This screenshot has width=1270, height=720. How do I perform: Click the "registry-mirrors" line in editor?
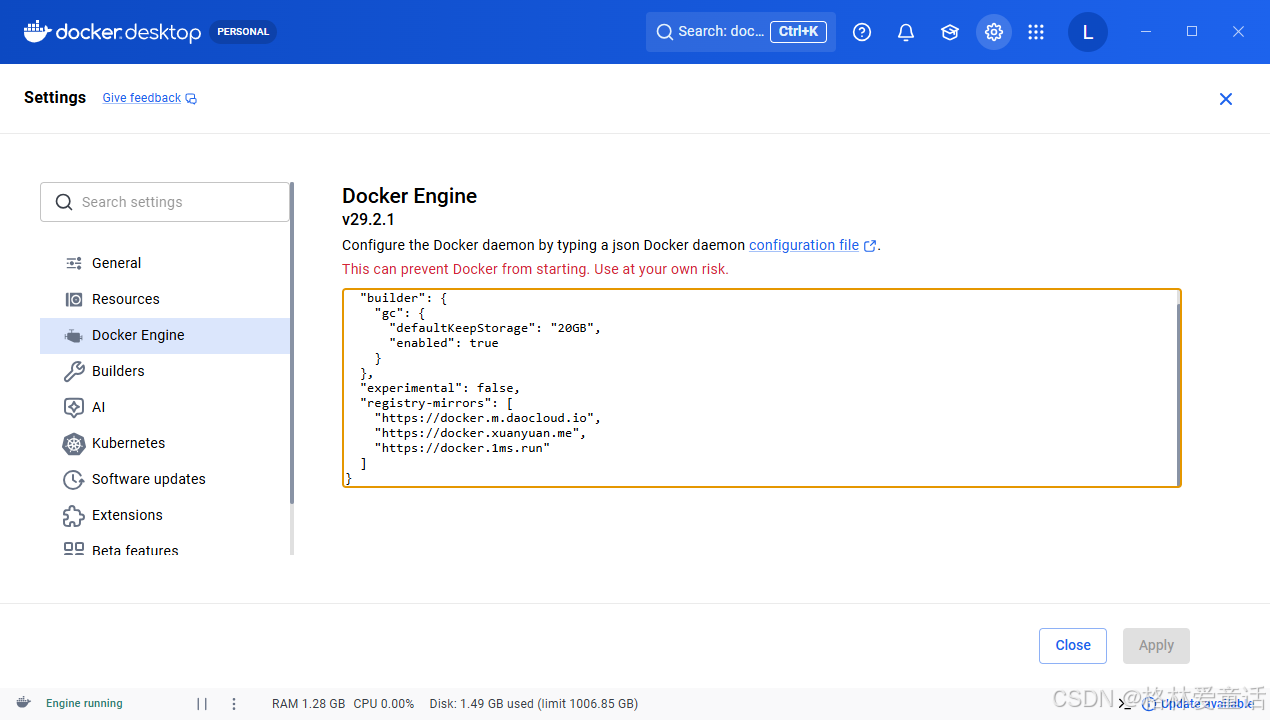pyautogui.click(x=436, y=403)
